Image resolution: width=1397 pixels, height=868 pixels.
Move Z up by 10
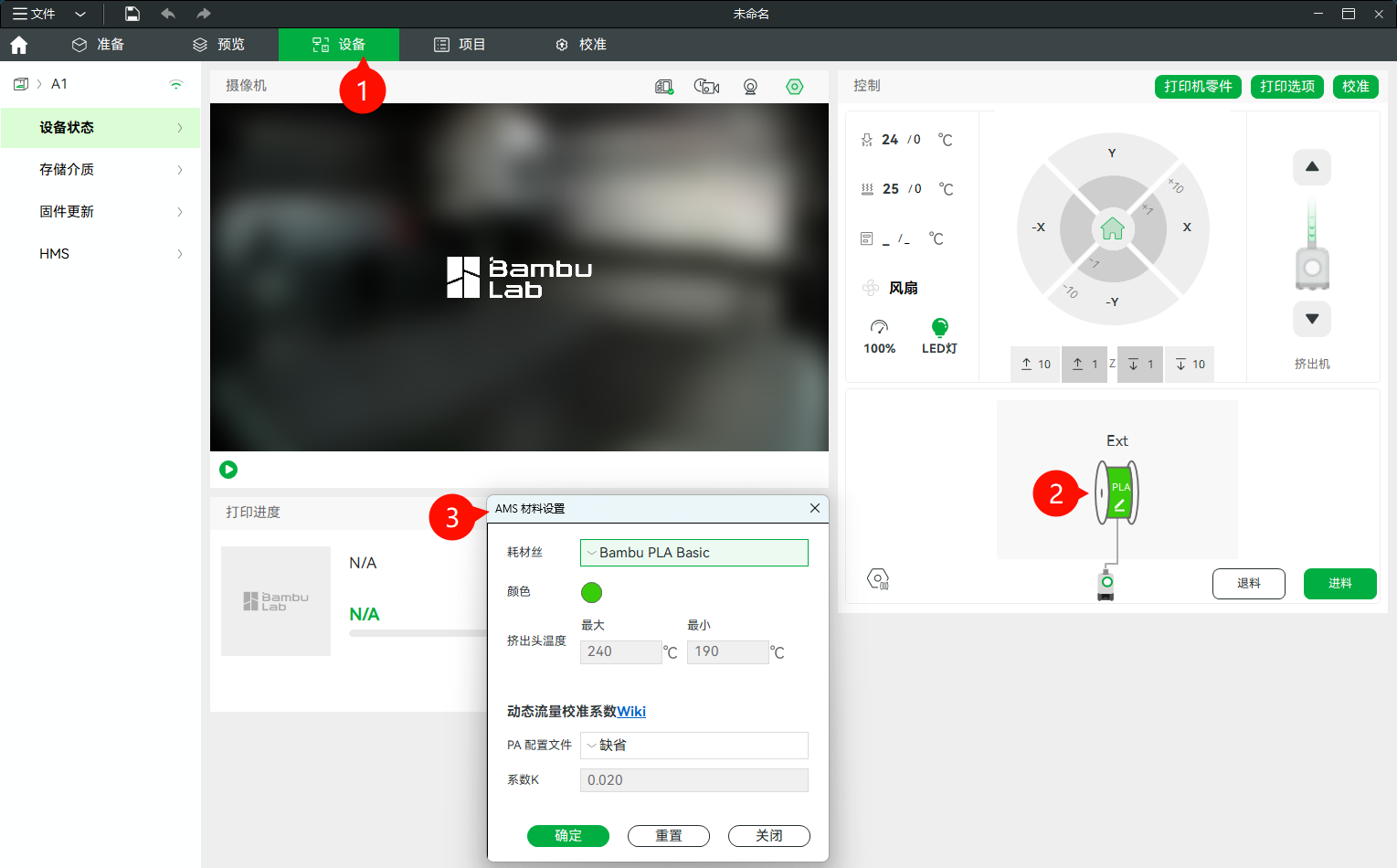click(1036, 365)
